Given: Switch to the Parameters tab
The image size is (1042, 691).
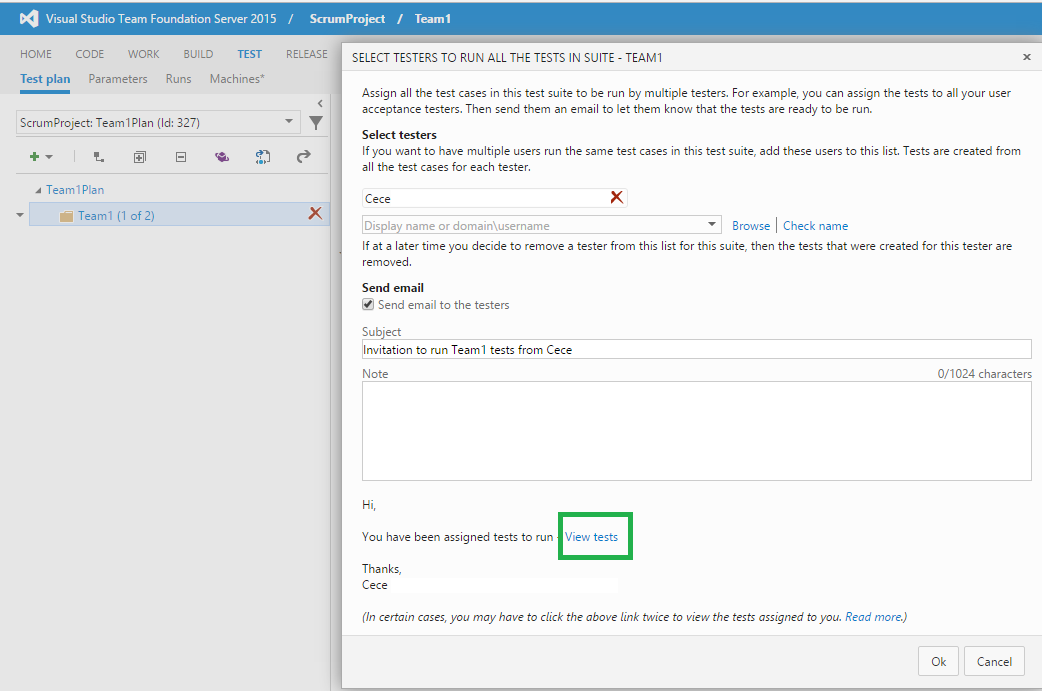Looking at the screenshot, I should click(x=118, y=79).
